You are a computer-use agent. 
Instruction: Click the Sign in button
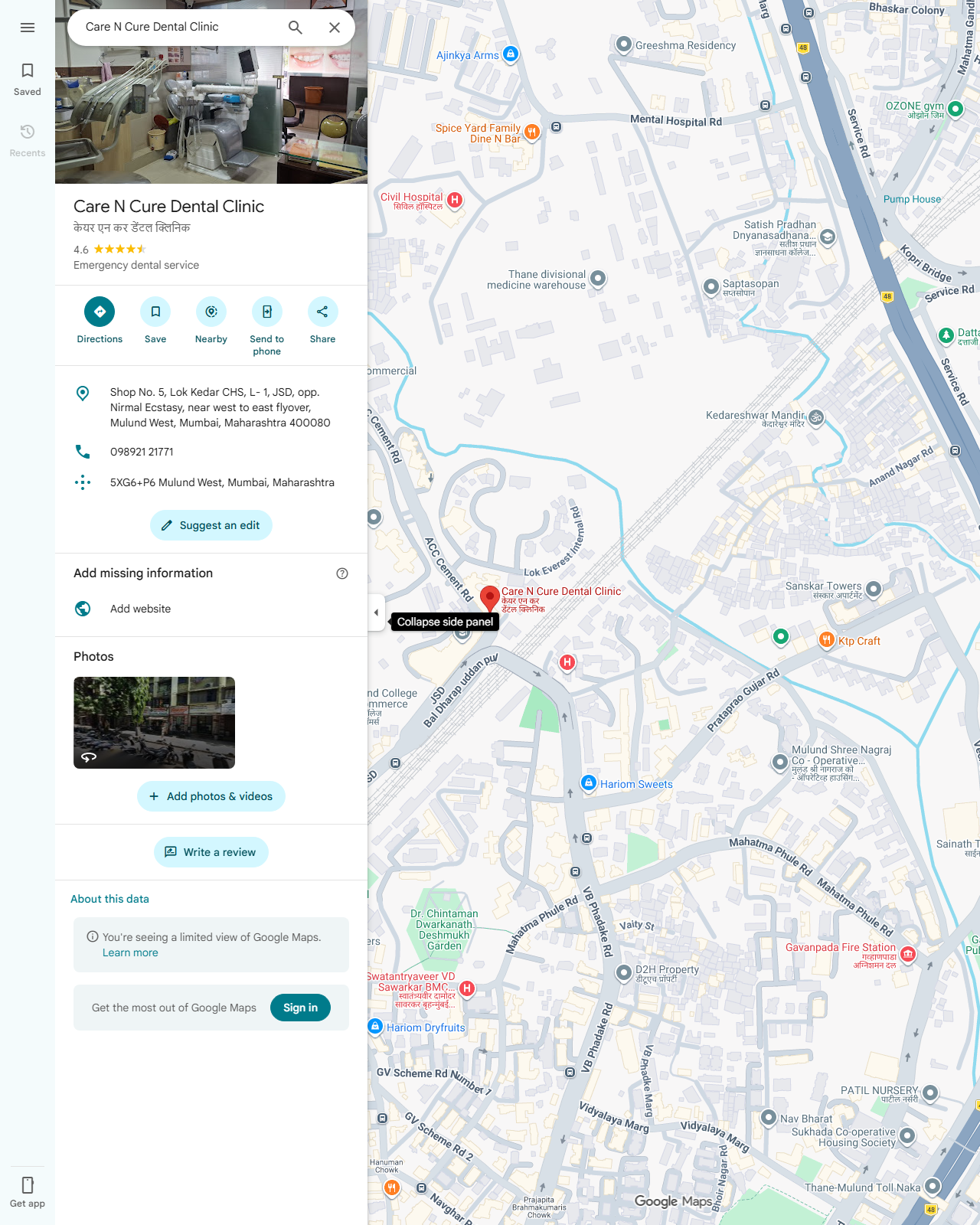tap(300, 1008)
